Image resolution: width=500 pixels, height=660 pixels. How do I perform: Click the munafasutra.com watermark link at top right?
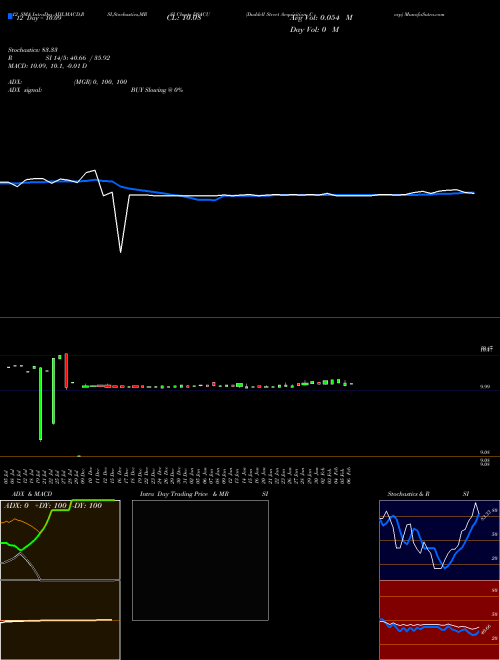coord(424,14)
